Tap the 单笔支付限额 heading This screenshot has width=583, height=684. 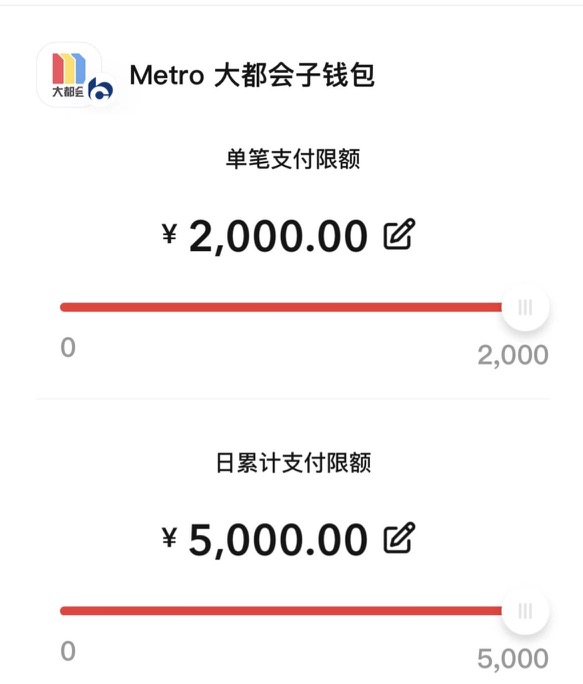[x=293, y=158]
